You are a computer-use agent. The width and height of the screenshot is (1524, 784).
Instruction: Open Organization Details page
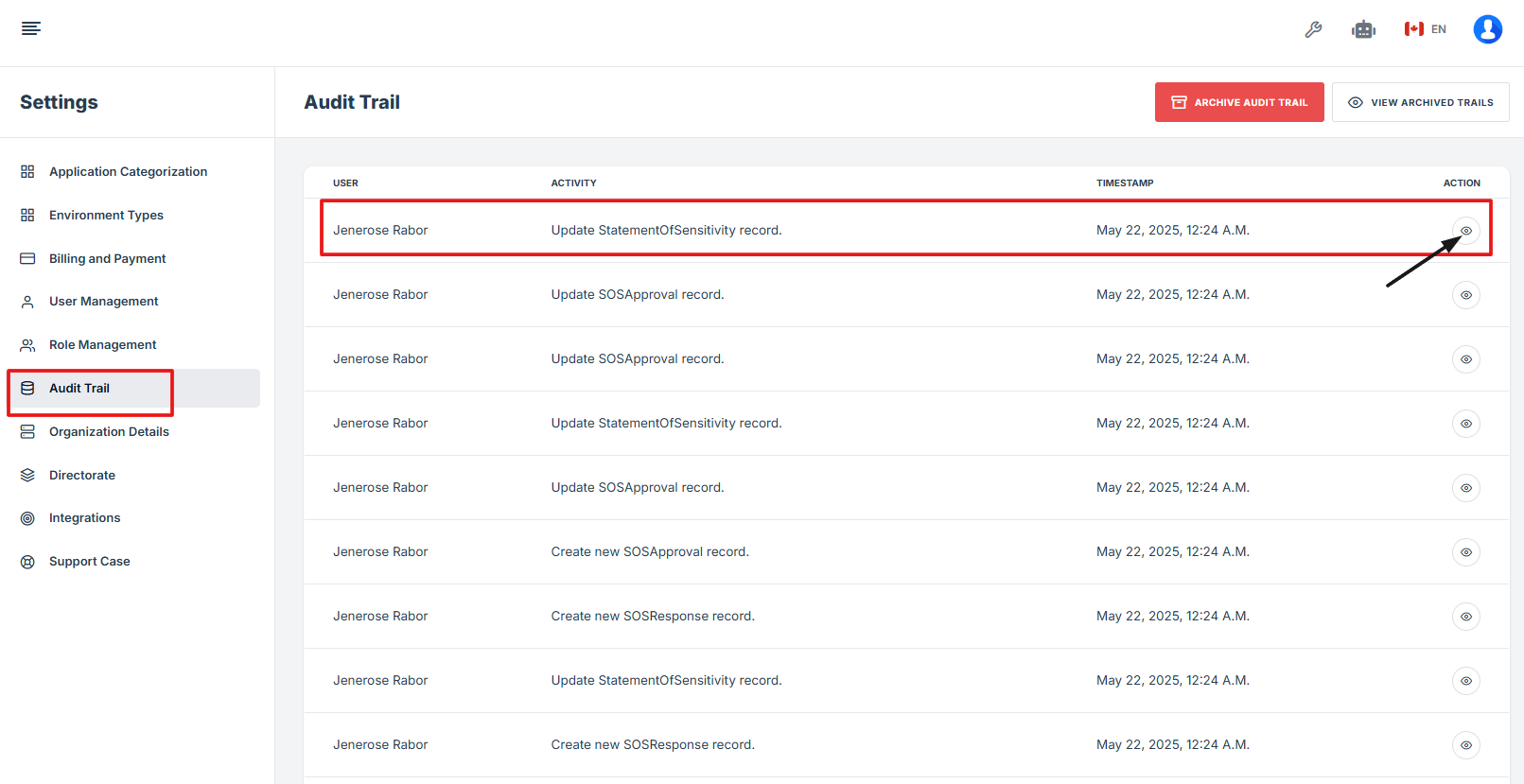109,431
